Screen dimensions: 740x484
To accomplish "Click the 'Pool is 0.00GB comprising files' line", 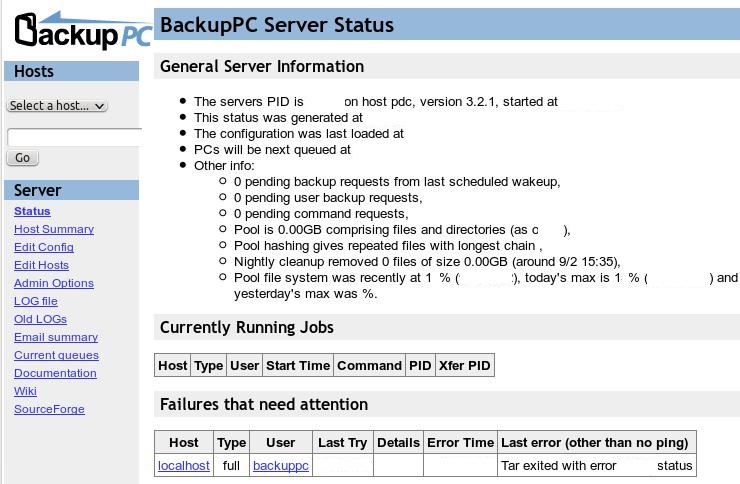I will [x=402, y=230].
